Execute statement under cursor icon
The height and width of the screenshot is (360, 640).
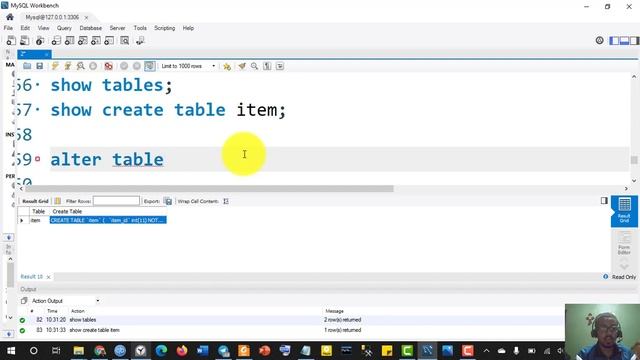coord(68,66)
